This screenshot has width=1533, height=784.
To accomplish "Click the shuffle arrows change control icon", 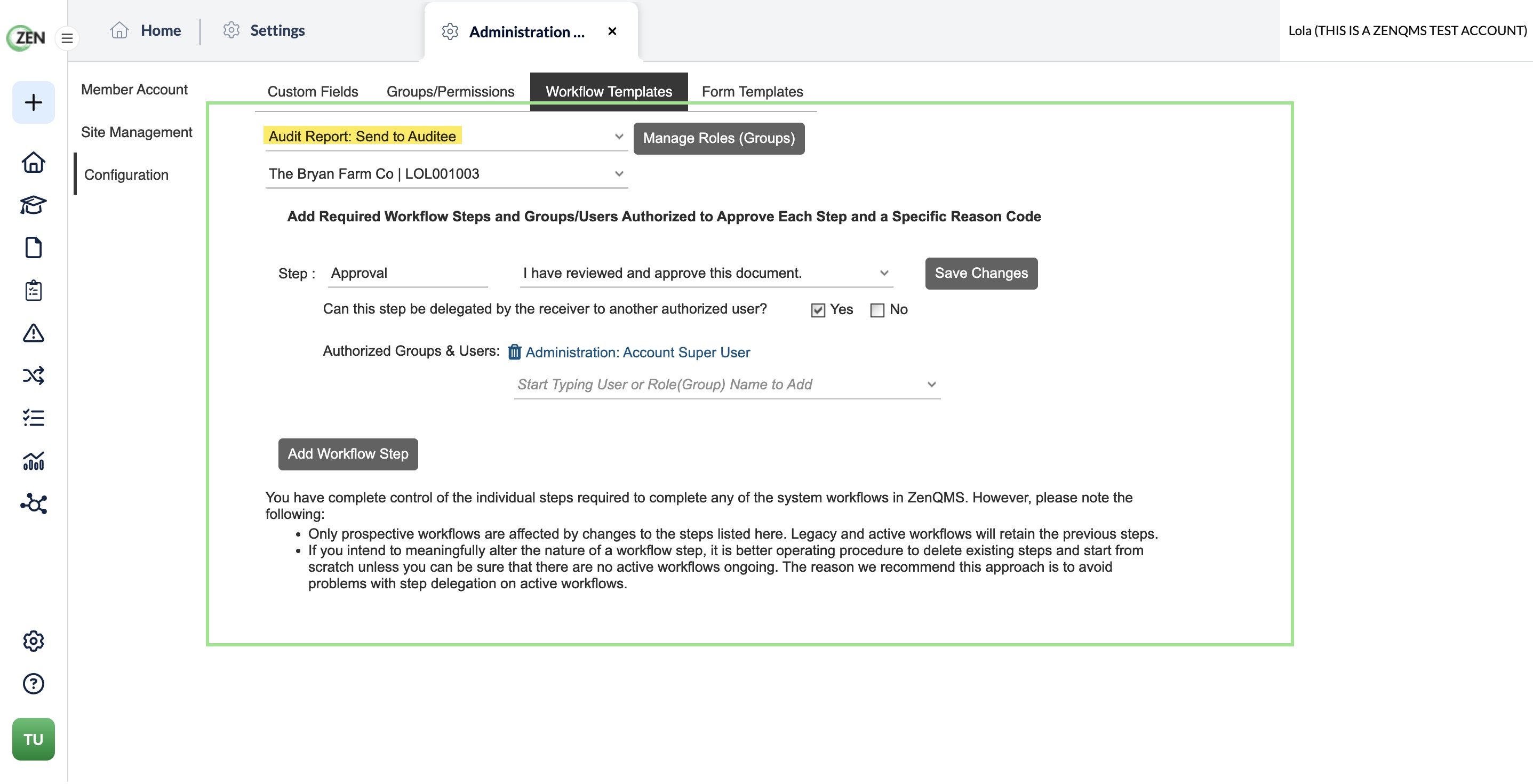I will pyautogui.click(x=33, y=375).
